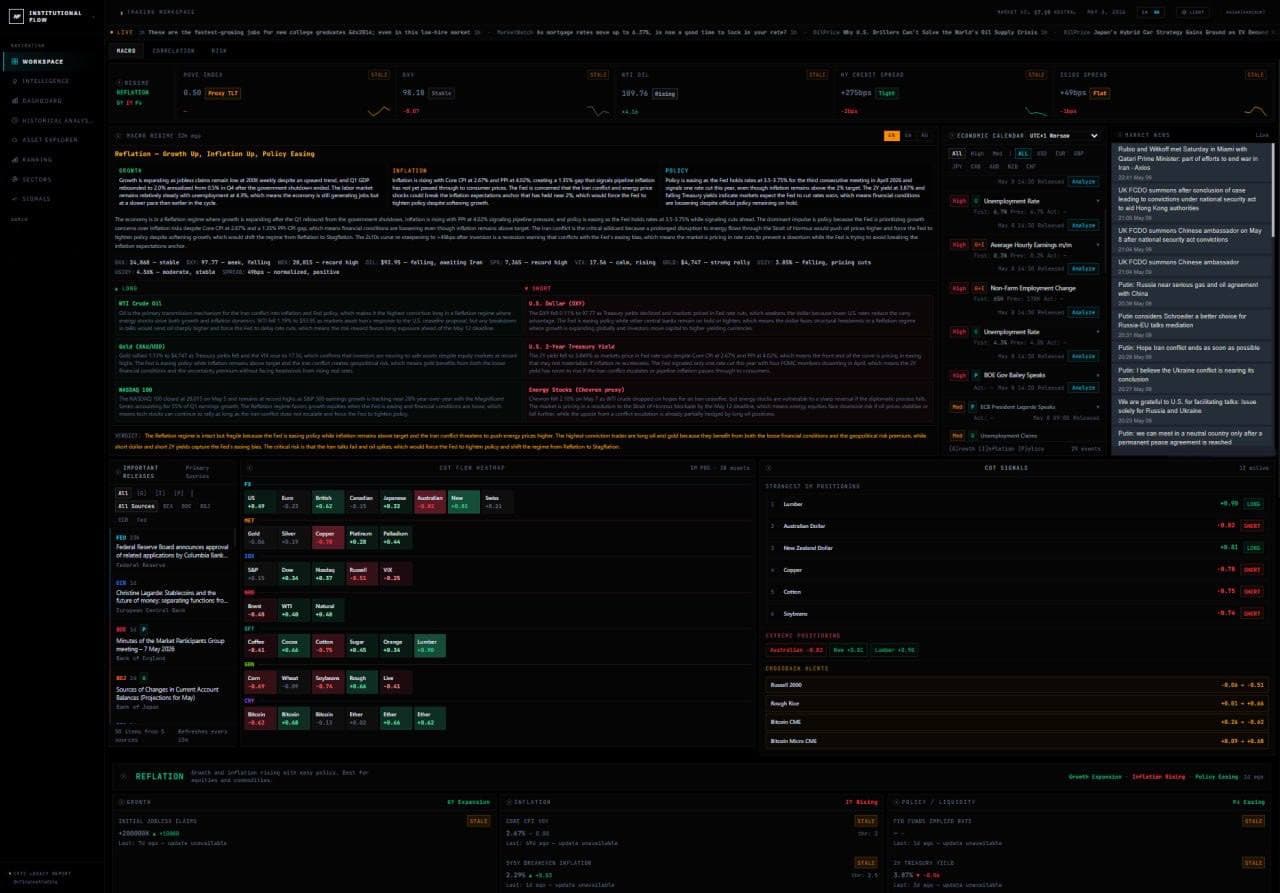
Task: Click the Macro Regime panel header icon
Action: point(118,135)
